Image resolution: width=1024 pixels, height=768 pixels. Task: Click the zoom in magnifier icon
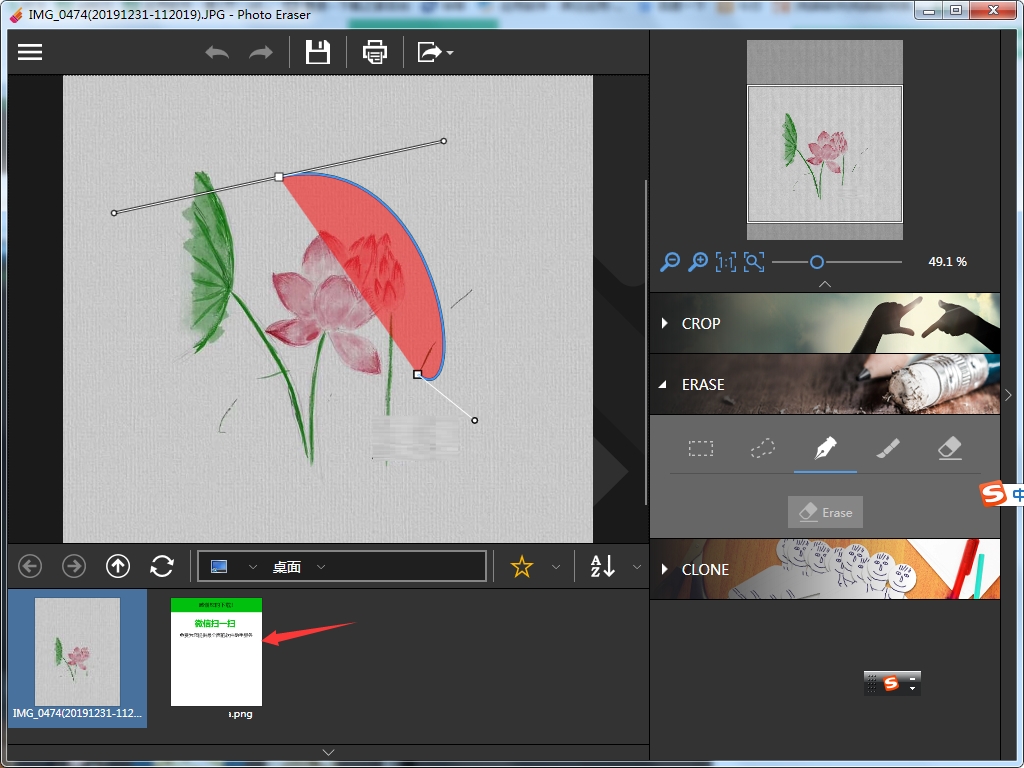tap(698, 262)
